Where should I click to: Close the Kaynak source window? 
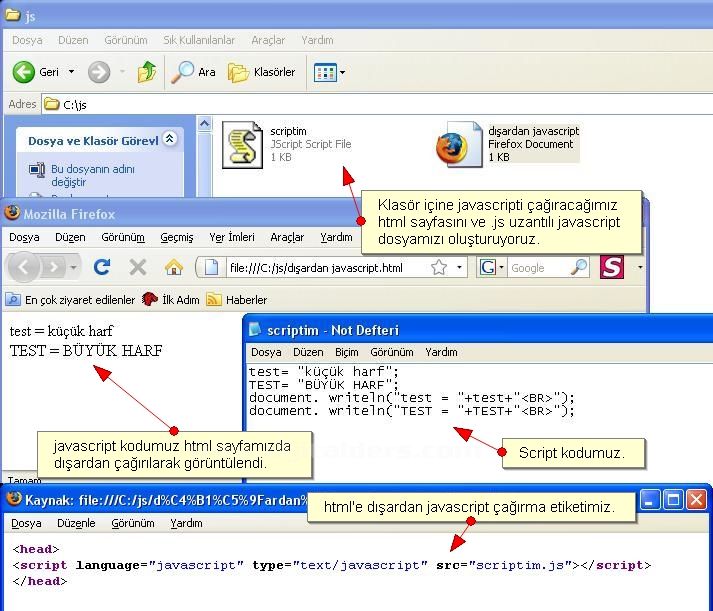[x=697, y=500]
